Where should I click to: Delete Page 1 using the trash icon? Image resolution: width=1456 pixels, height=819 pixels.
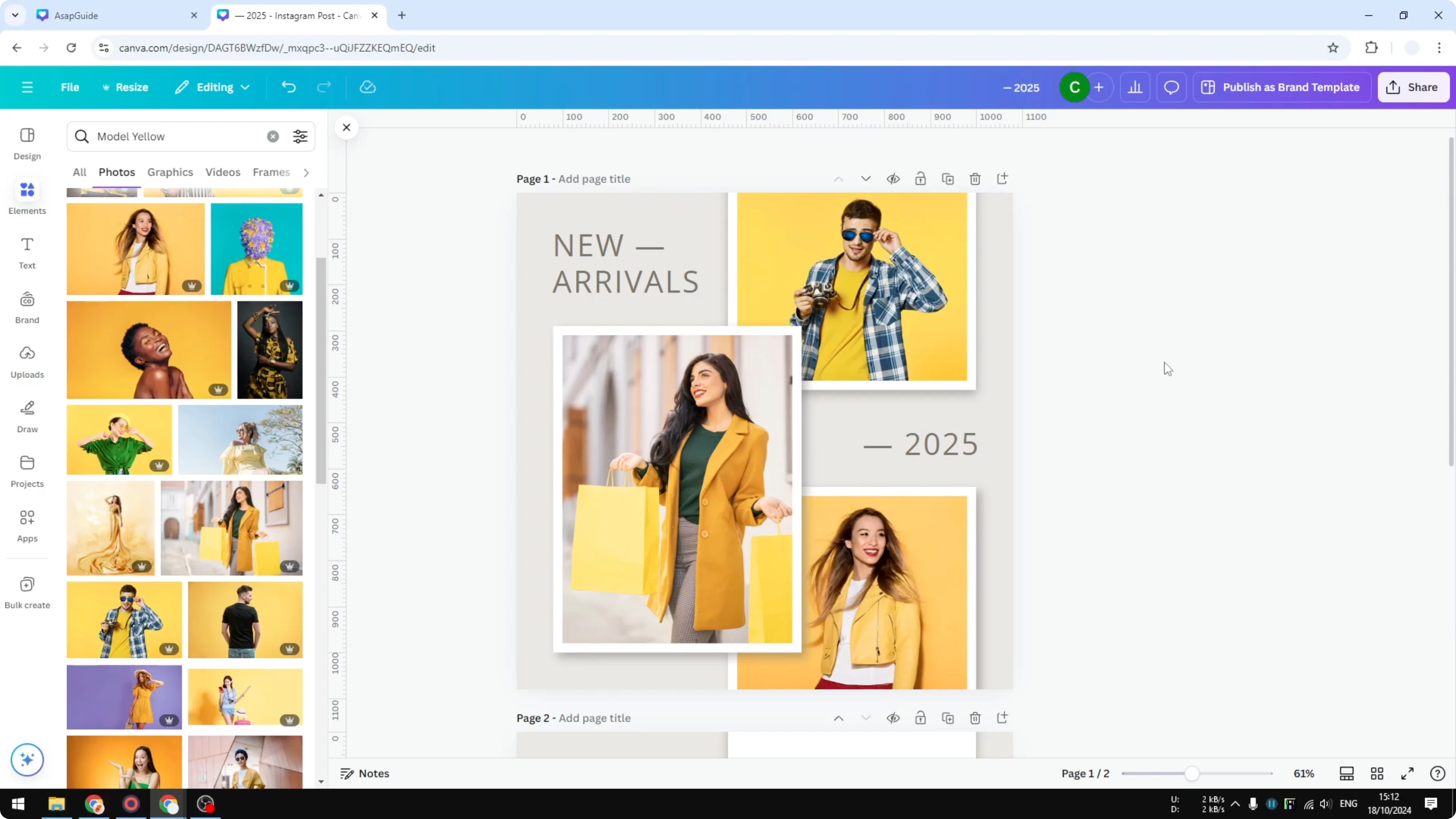(x=976, y=178)
